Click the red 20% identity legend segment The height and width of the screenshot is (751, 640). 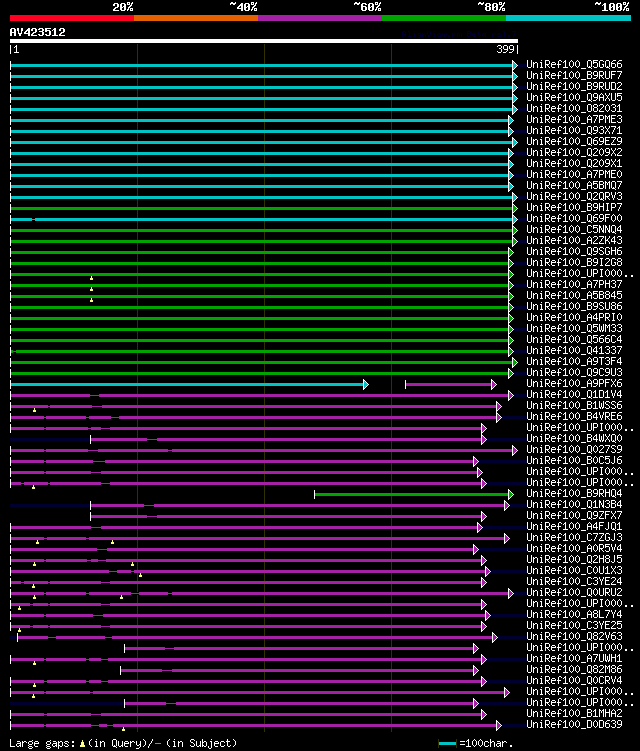pos(72,18)
